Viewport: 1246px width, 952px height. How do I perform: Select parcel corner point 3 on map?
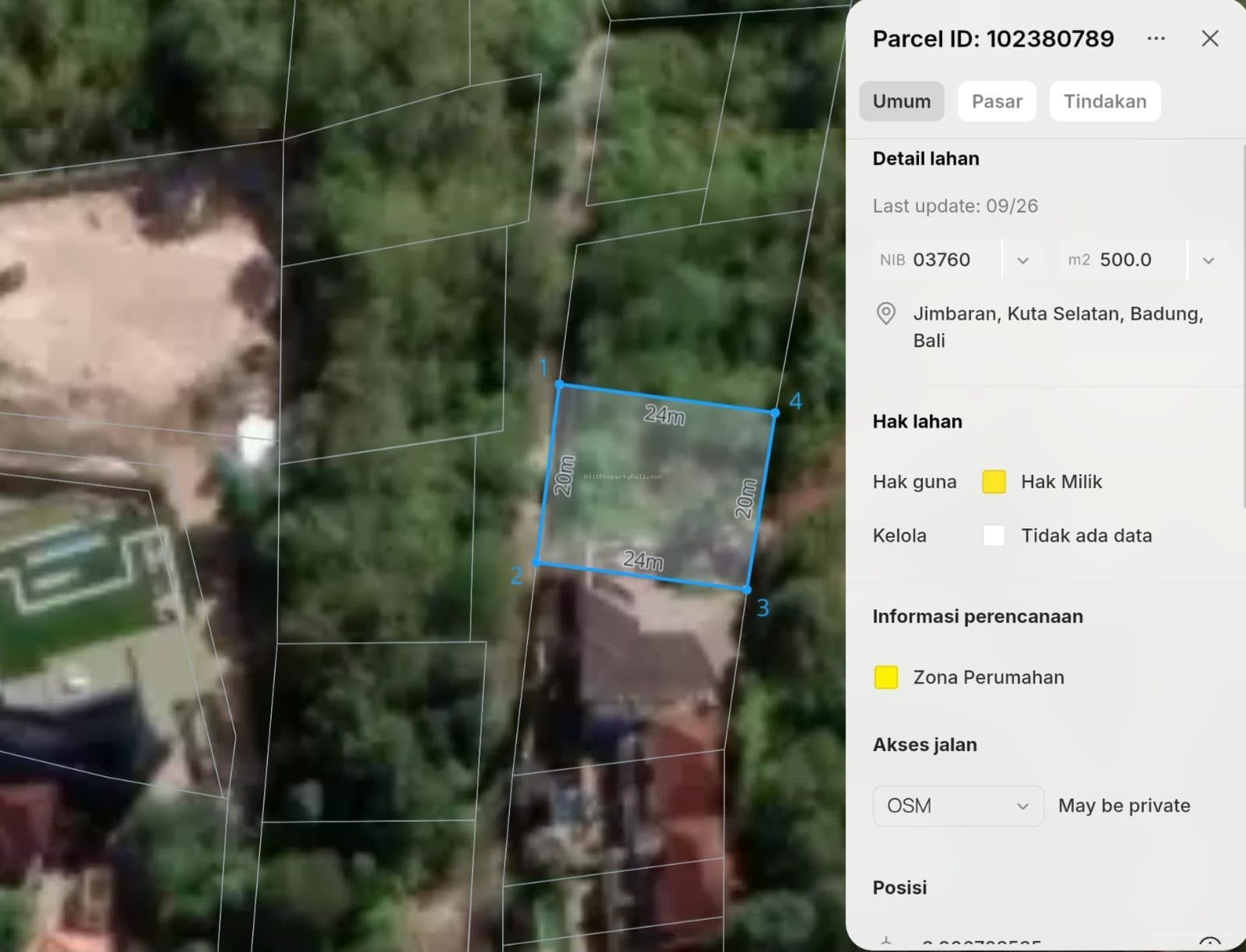(x=747, y=590)
